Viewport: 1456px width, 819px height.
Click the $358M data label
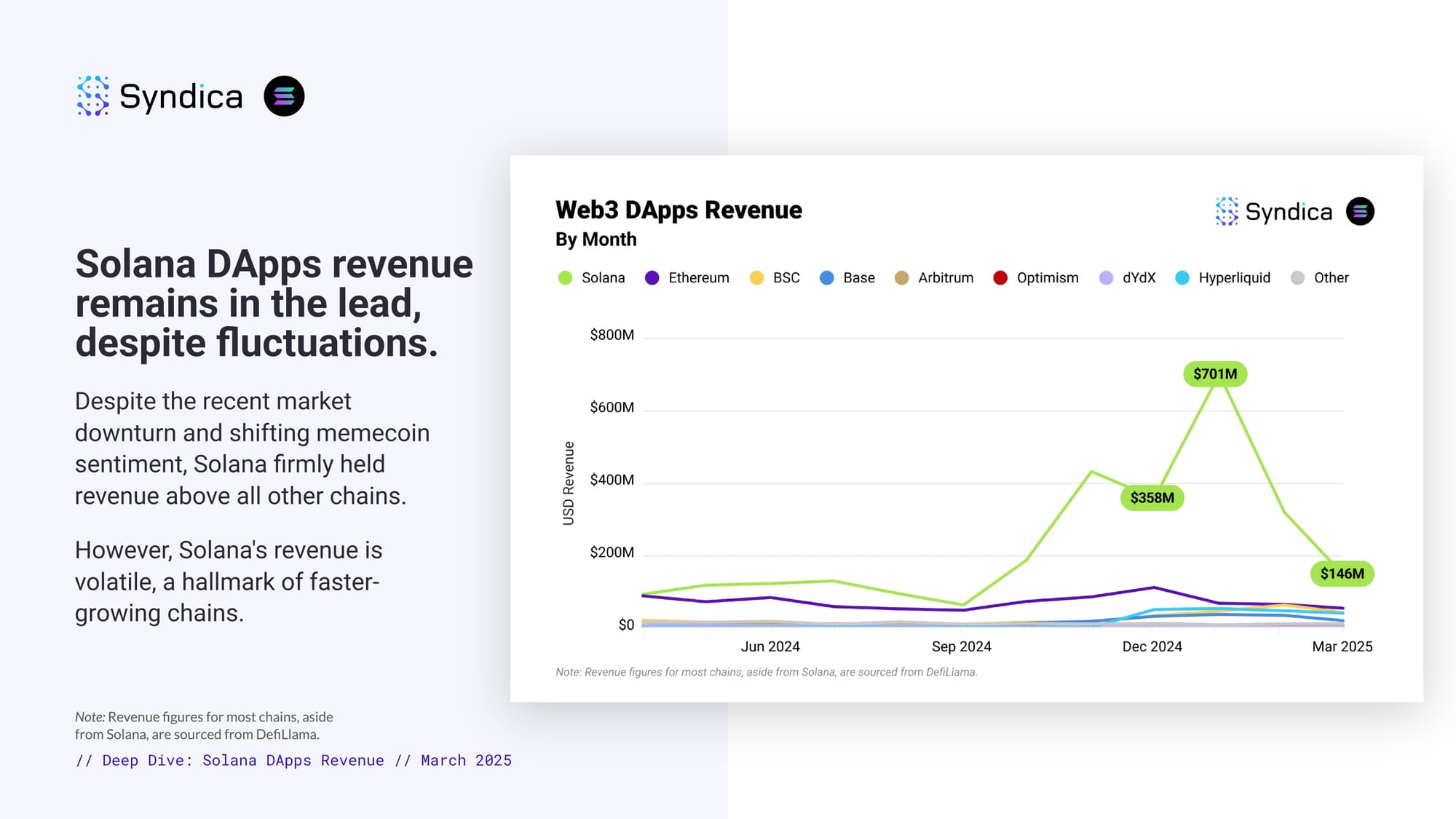pos(1152,498)
